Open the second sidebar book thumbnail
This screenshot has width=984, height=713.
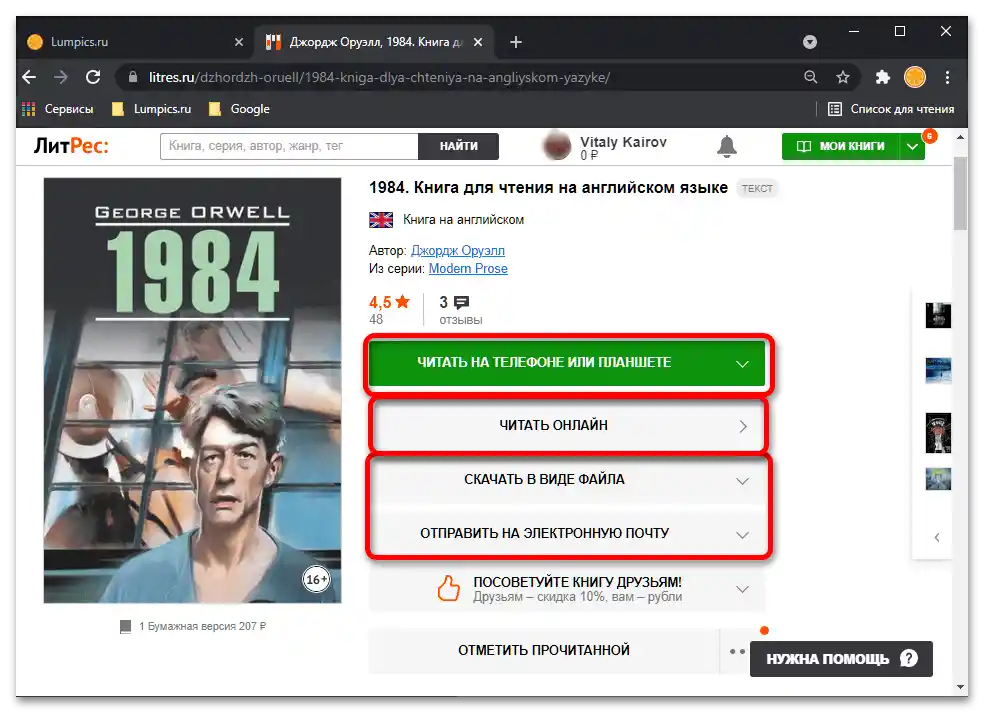point(938,370)
